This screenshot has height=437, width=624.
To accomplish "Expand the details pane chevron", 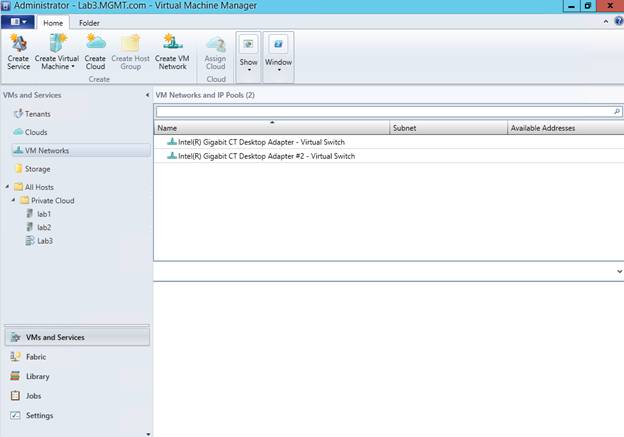I will (619, 271).
